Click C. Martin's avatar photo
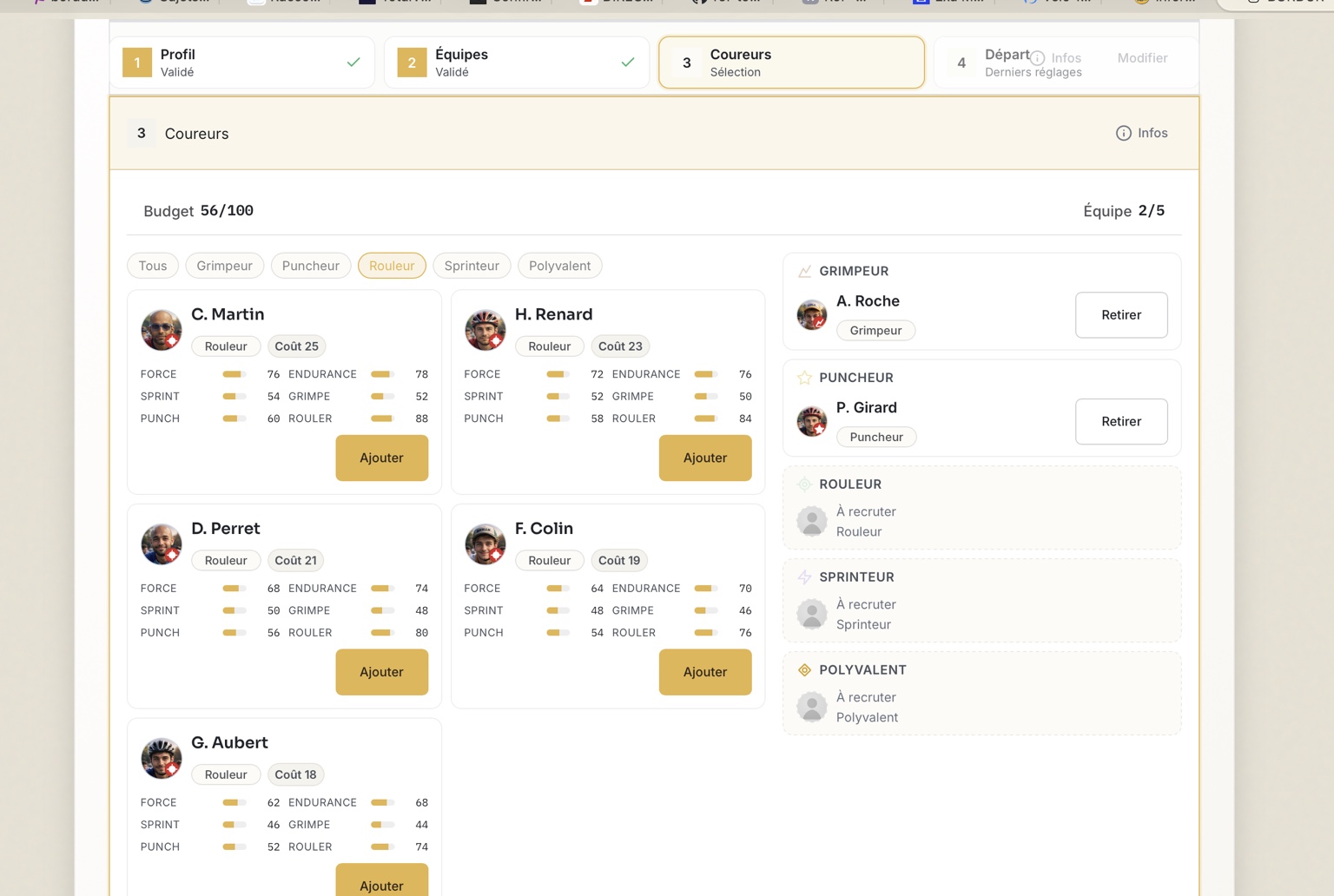The height and width of the screenshot is (896, 1334). [x=162, y=330]
